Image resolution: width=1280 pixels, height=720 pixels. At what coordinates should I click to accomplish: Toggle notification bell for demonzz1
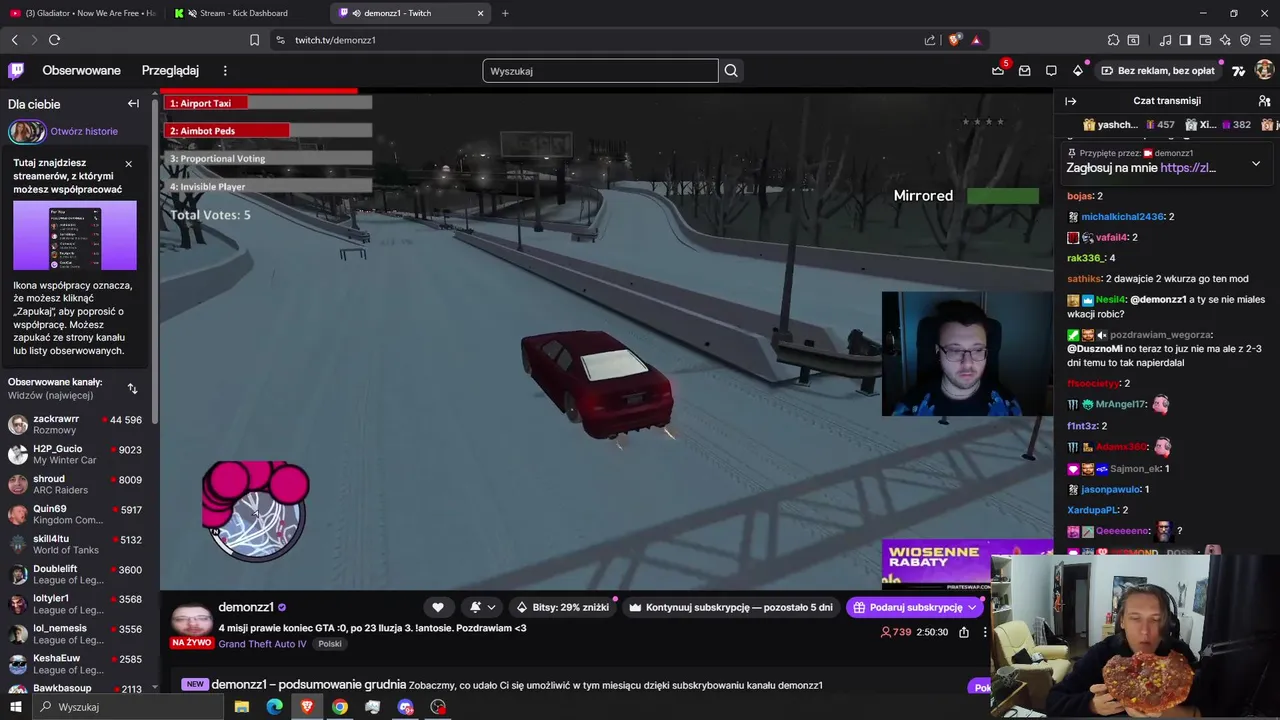[x=477, y=607]
